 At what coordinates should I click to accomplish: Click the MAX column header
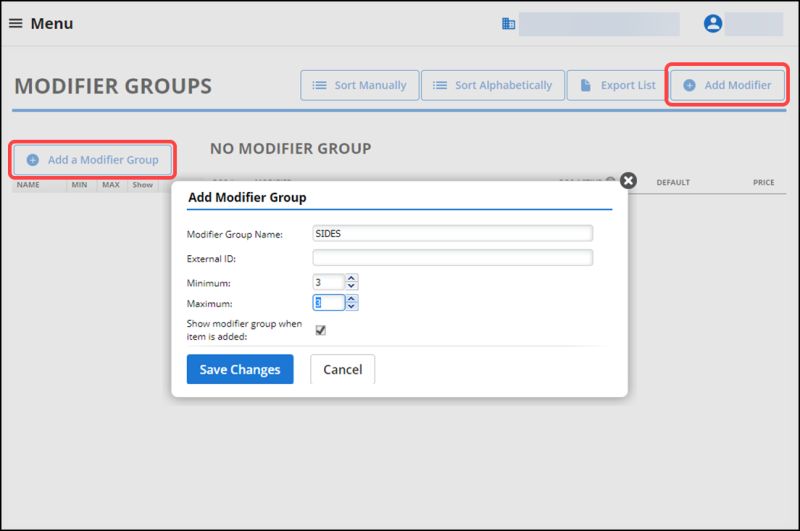pos(111,185)
